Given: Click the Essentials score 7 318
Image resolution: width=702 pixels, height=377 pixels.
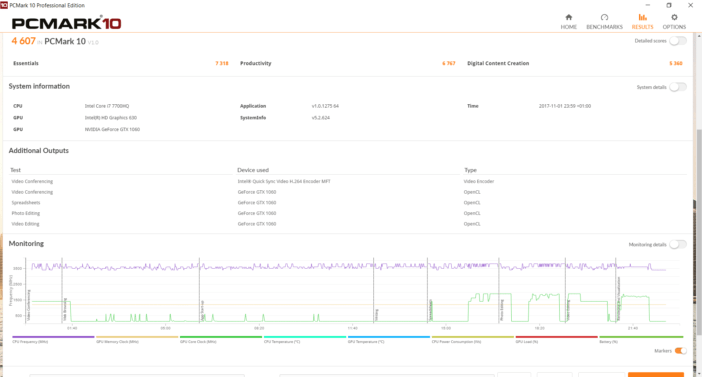Looking at the screenshot, I should tap(222, 63).
